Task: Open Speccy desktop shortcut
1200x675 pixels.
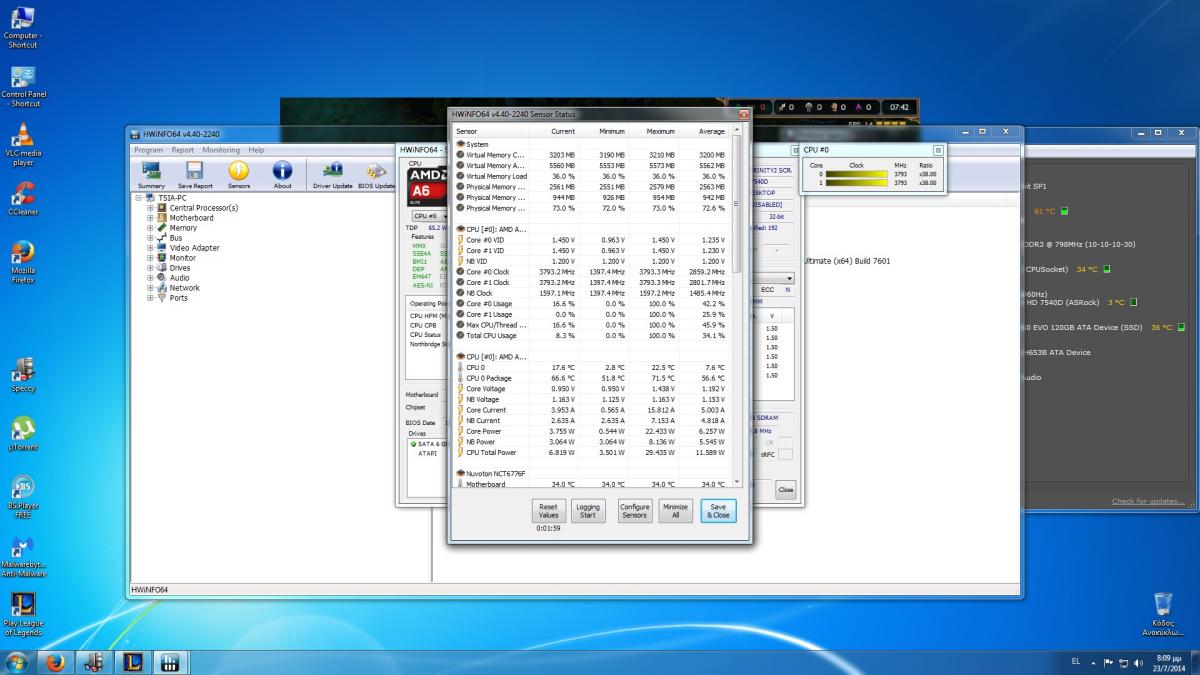Action: coord(23,374)
